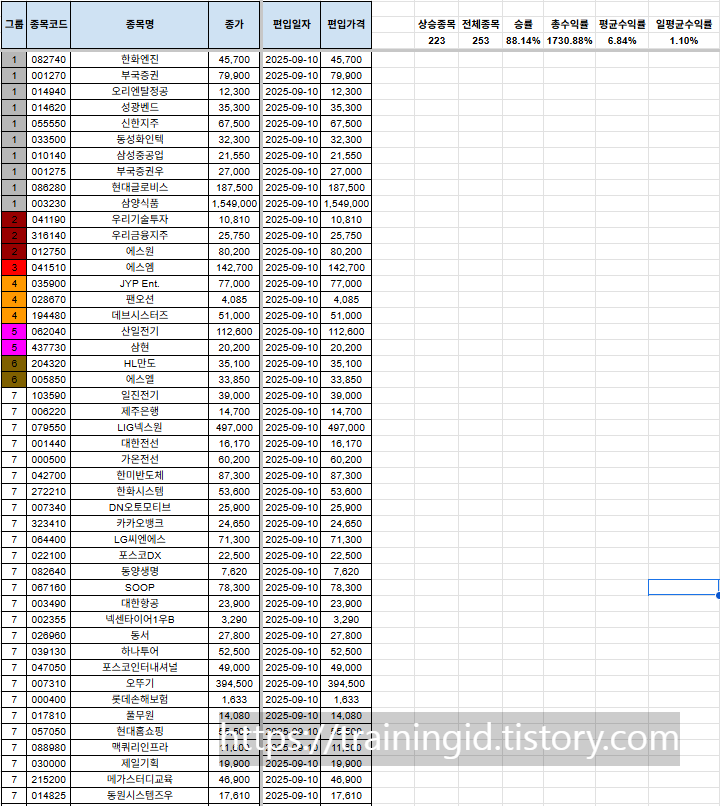
Task: Click the stock name JYP Ent.
Action: click(139, 283)
